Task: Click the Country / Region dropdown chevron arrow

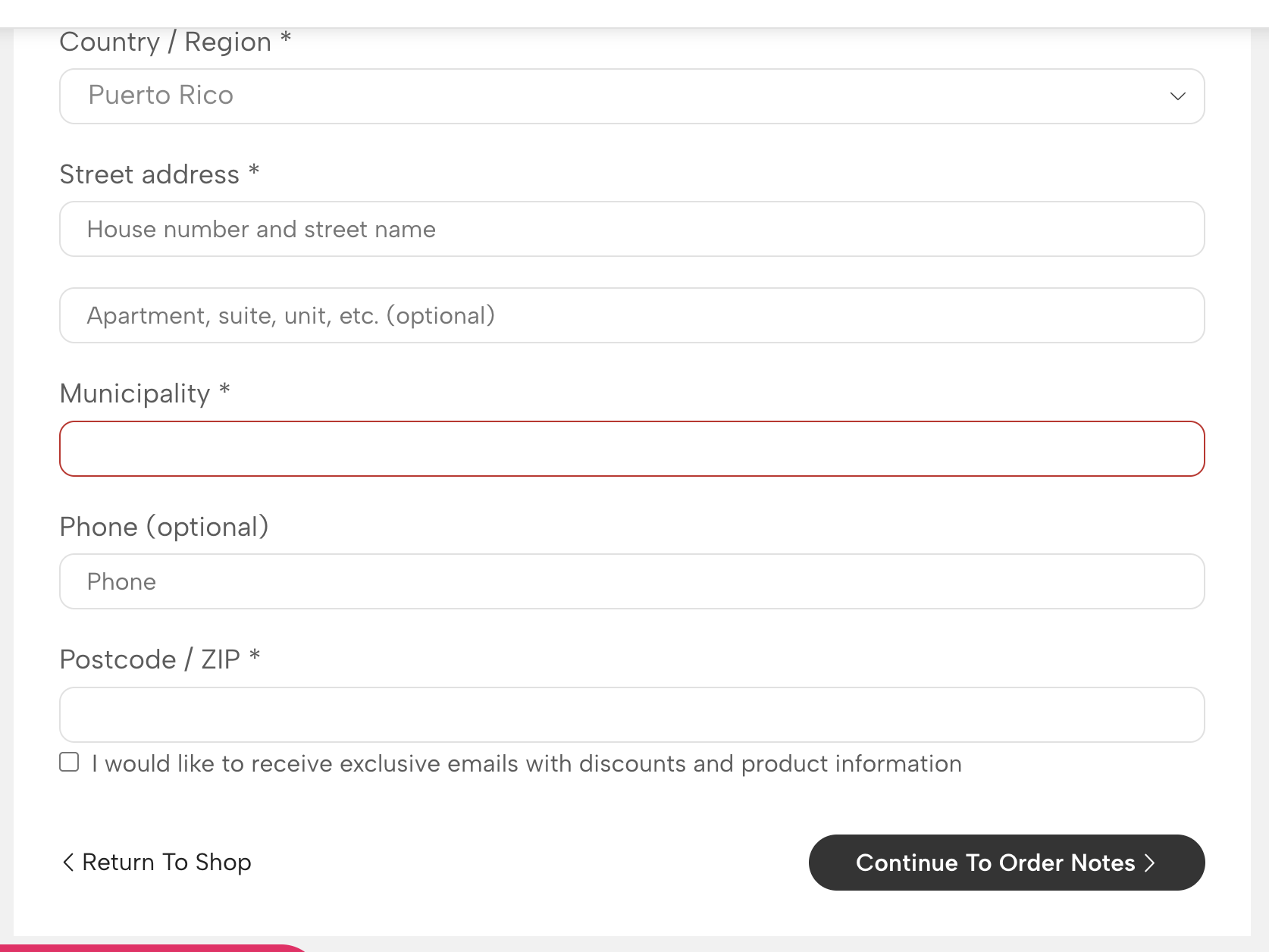Action: tap(1177, 96)
